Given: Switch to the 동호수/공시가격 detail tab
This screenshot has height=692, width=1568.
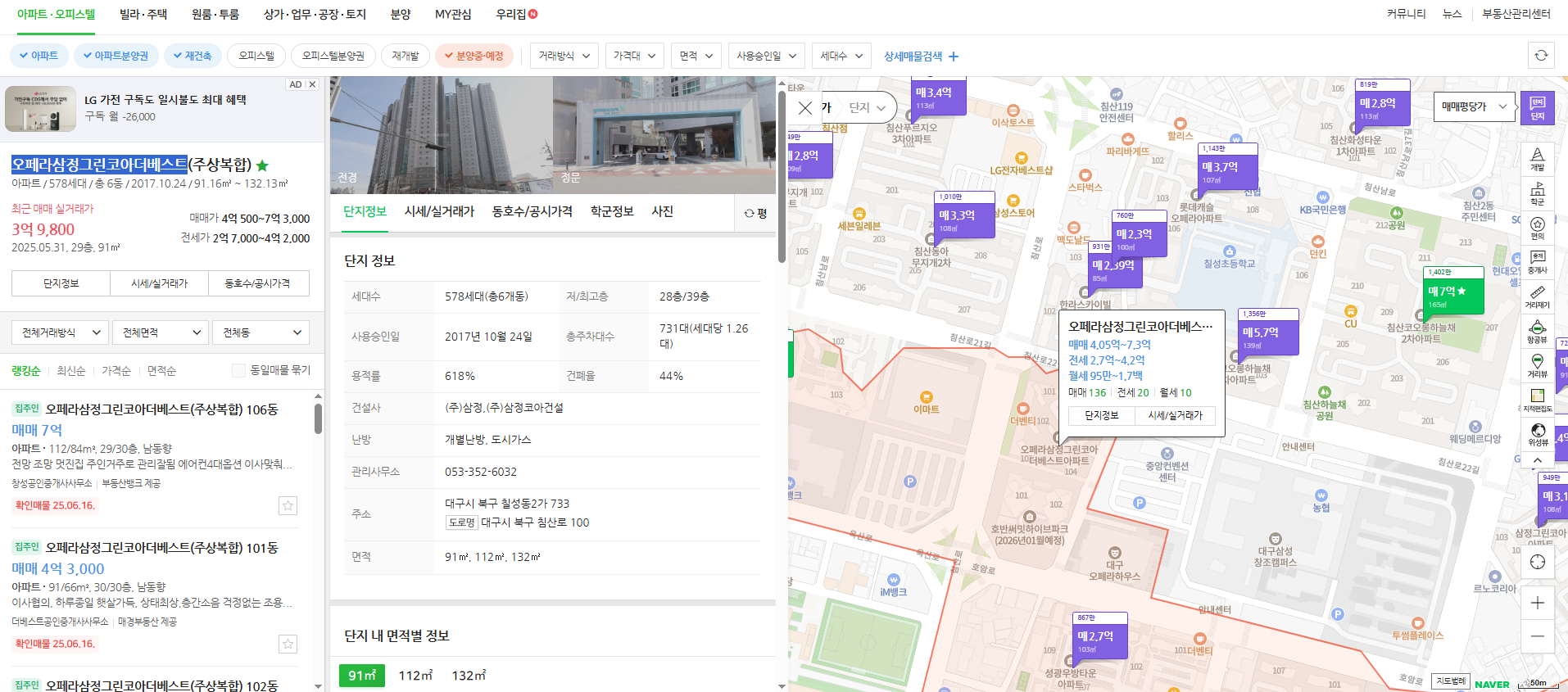Looking at the screenshot, I should point(532,211).
